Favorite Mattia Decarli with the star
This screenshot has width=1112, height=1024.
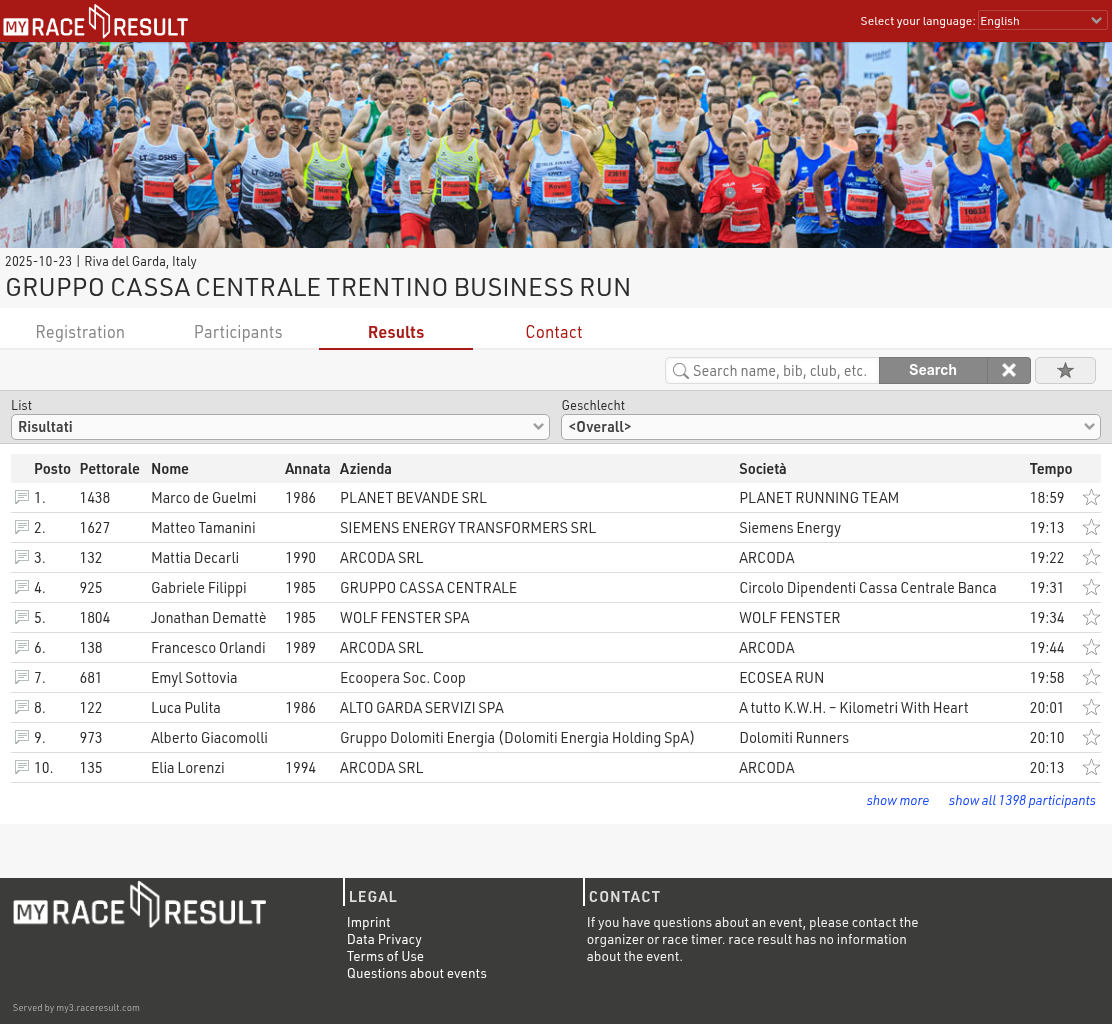click(x=1091, y=557)
